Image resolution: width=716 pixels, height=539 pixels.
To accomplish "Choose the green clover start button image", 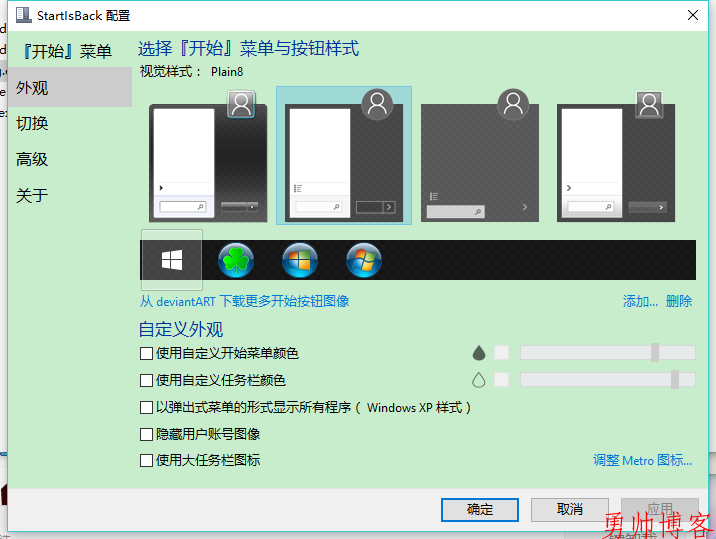I will [236, 260].
